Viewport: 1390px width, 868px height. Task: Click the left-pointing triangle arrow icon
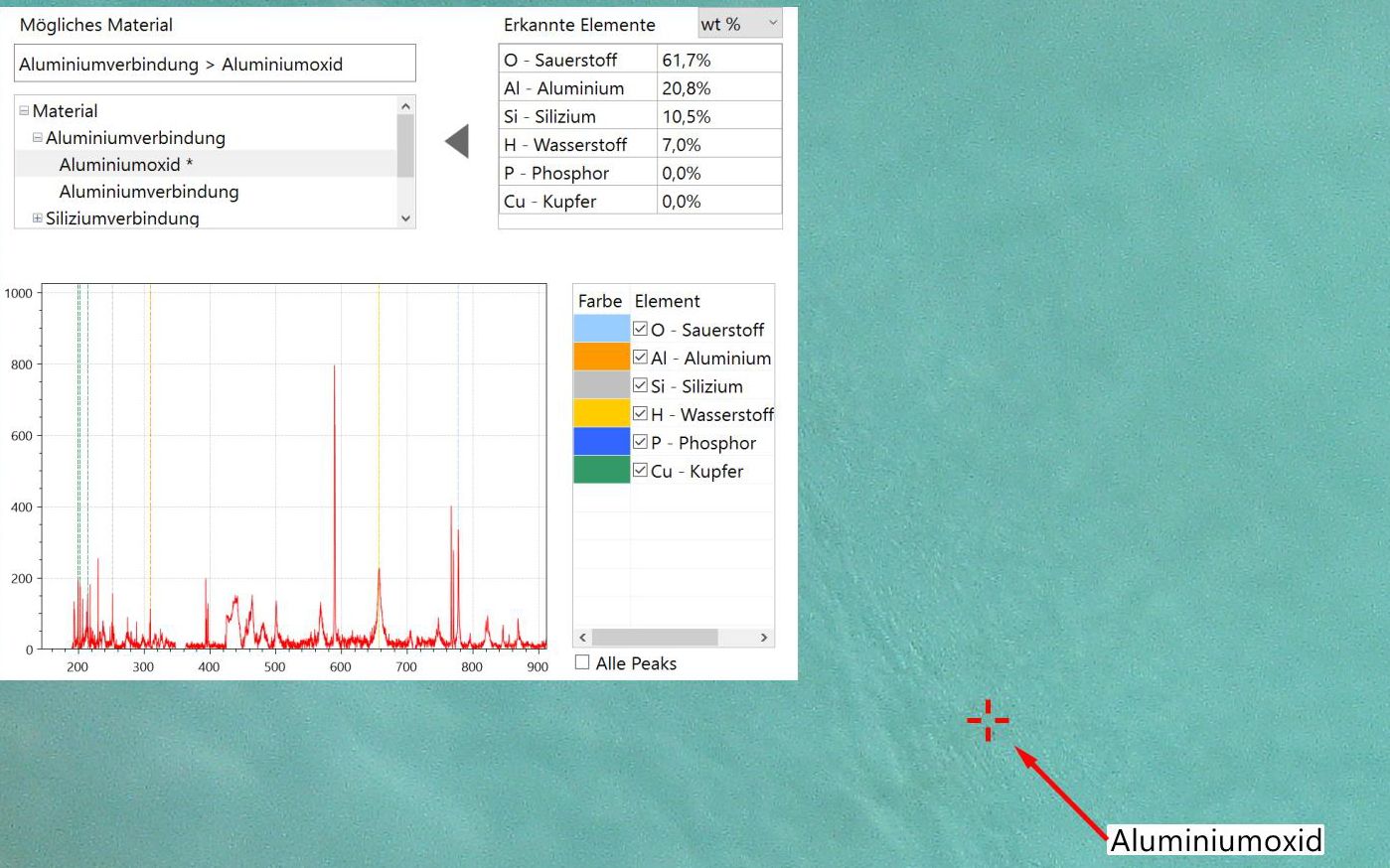[457, 142]
